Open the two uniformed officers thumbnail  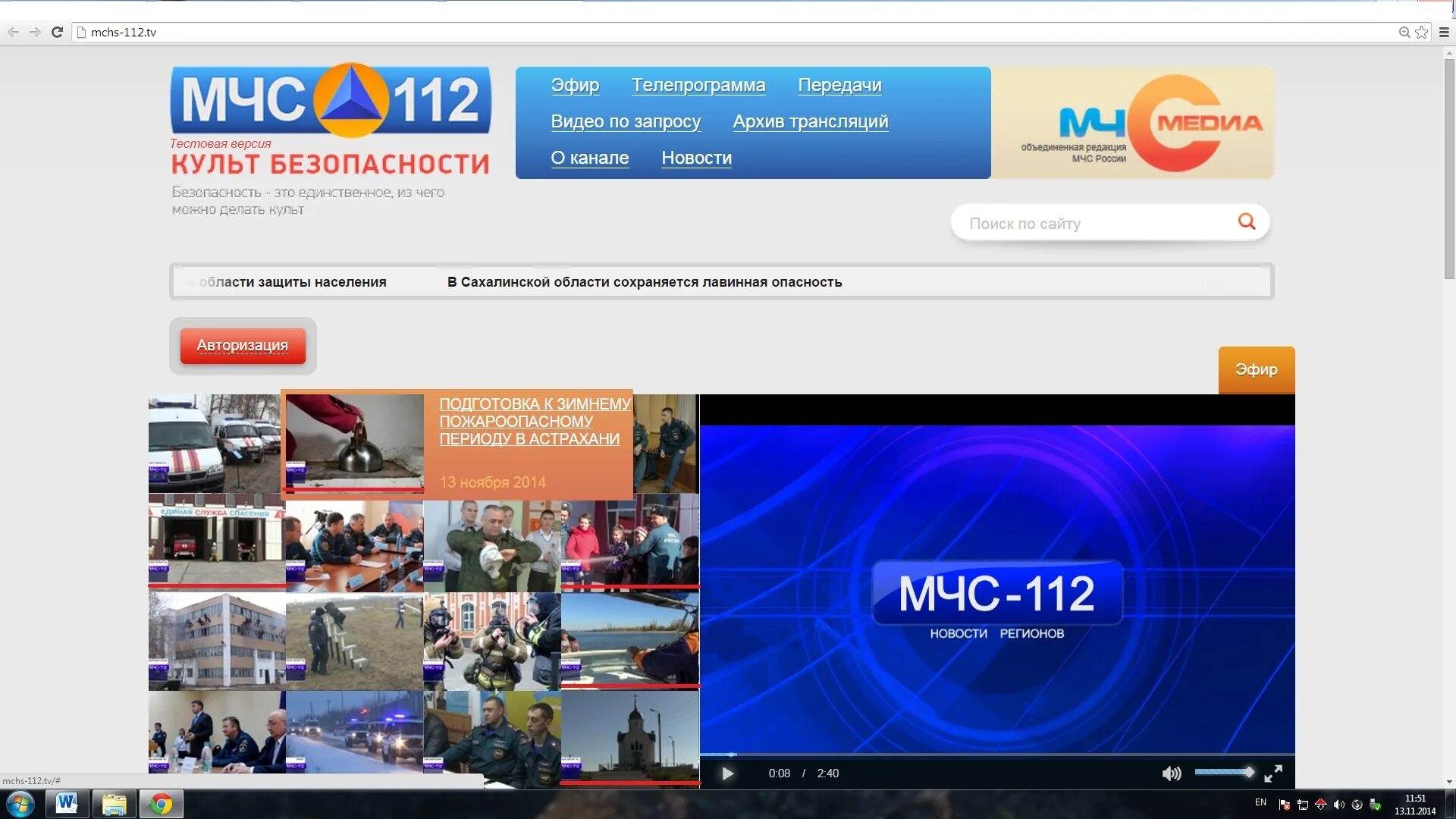click(492, 739)
